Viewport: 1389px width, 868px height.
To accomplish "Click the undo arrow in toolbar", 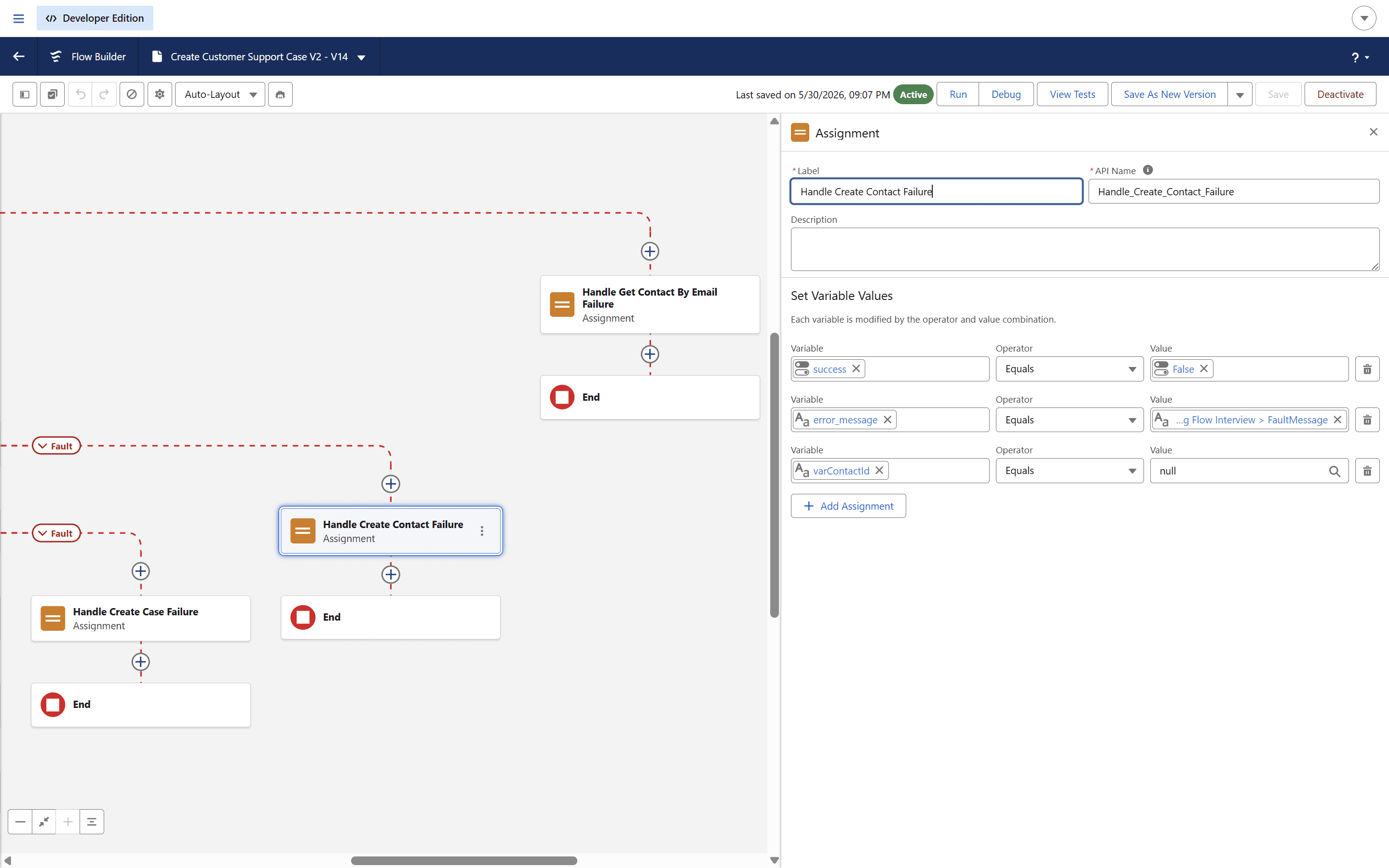I will click(81, 94).
